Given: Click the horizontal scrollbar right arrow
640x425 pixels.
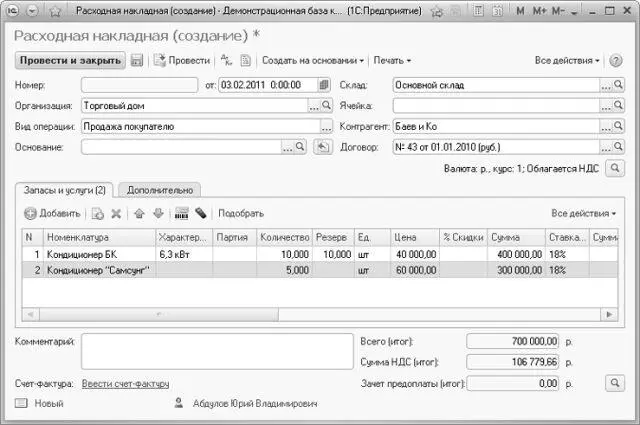Looking at the screenshot, I should pos(609,314).
